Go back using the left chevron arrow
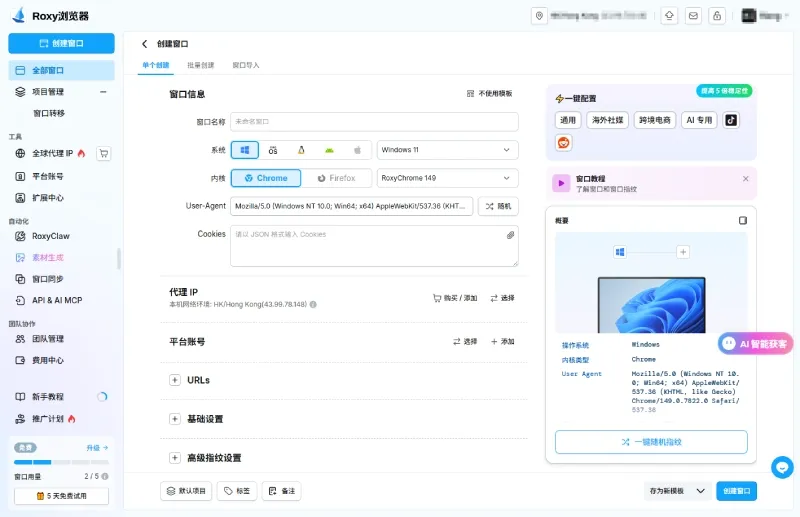Viewport: 800px width, 517px height. (144, 44)
